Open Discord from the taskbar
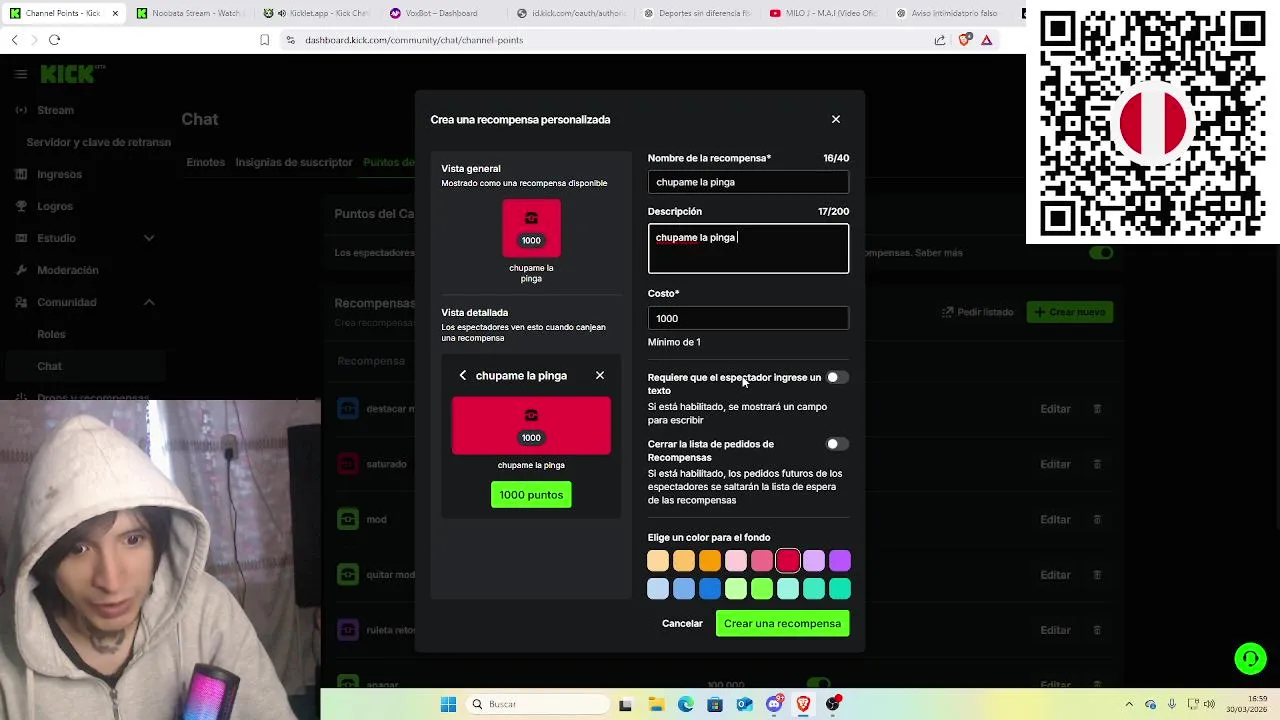 pyautogui.click(x=774, y=704)
